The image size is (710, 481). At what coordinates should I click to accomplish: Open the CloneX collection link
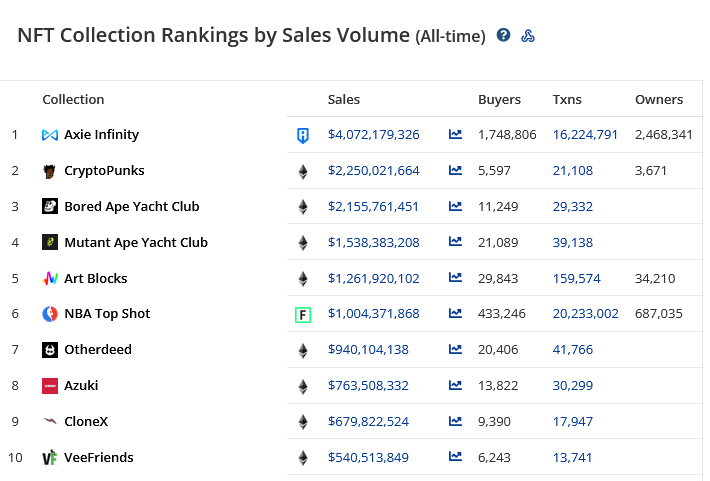86,422
